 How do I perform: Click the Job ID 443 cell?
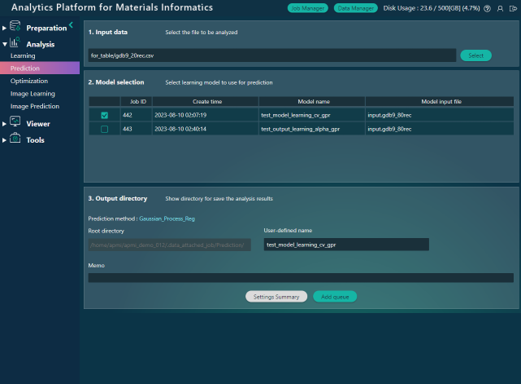tap(136, 129)
